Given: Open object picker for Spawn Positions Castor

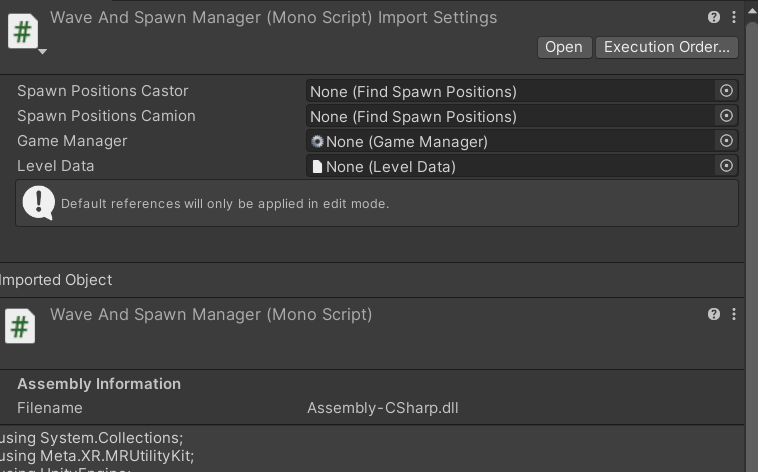Looking at the screenshot, I should click(727, 91).
